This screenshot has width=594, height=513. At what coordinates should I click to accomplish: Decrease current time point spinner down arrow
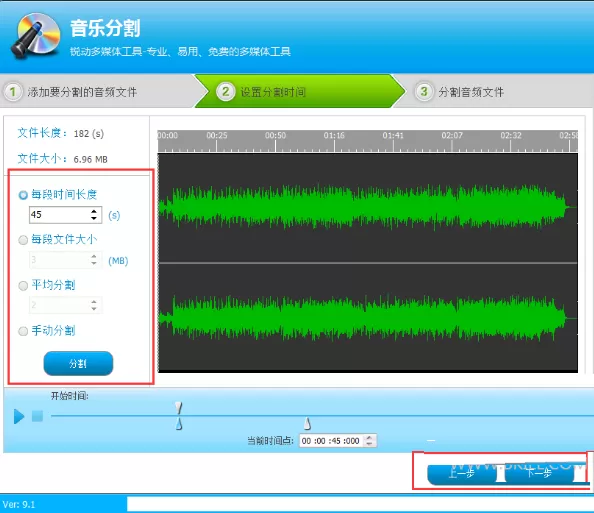click(x=369, y=444)
